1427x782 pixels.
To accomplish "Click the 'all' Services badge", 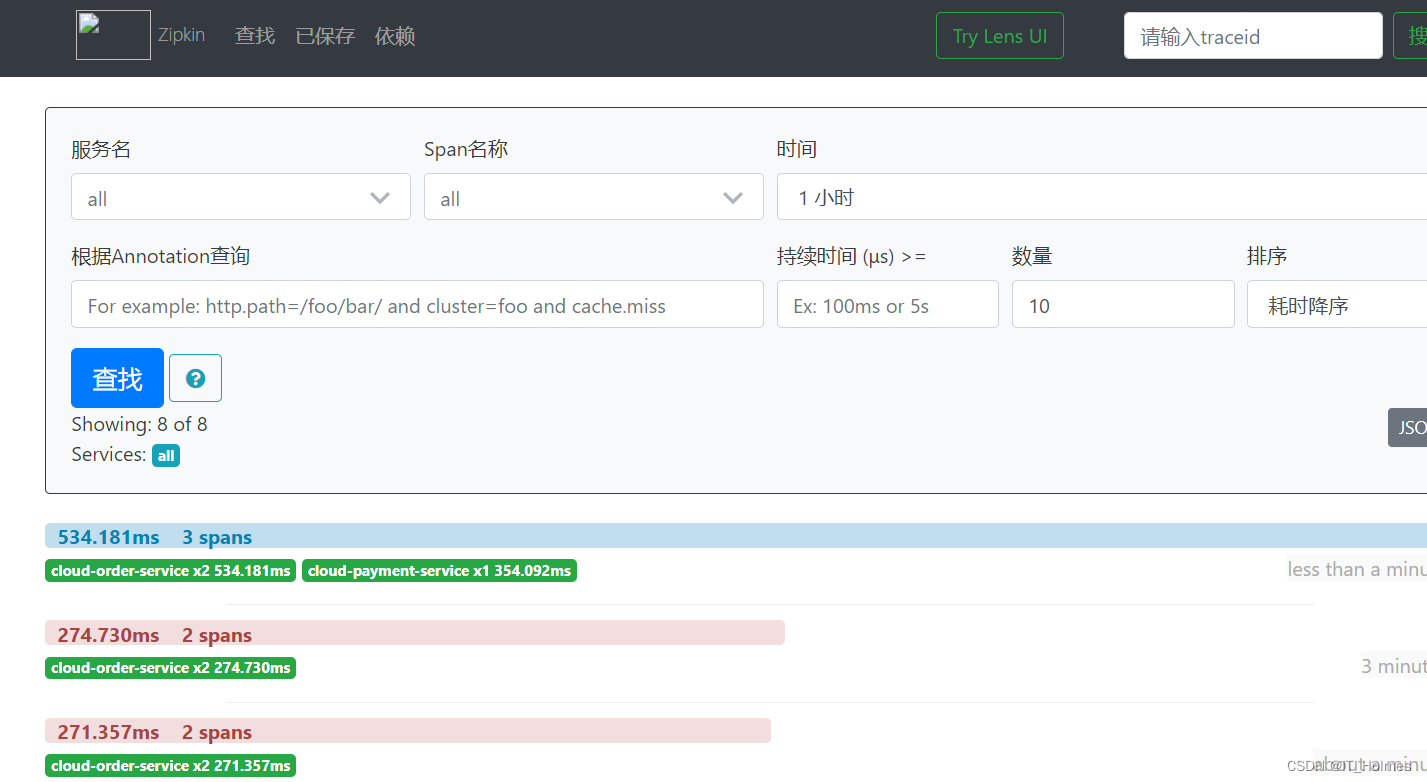I will pyautogui.click(x=166, y=455).
